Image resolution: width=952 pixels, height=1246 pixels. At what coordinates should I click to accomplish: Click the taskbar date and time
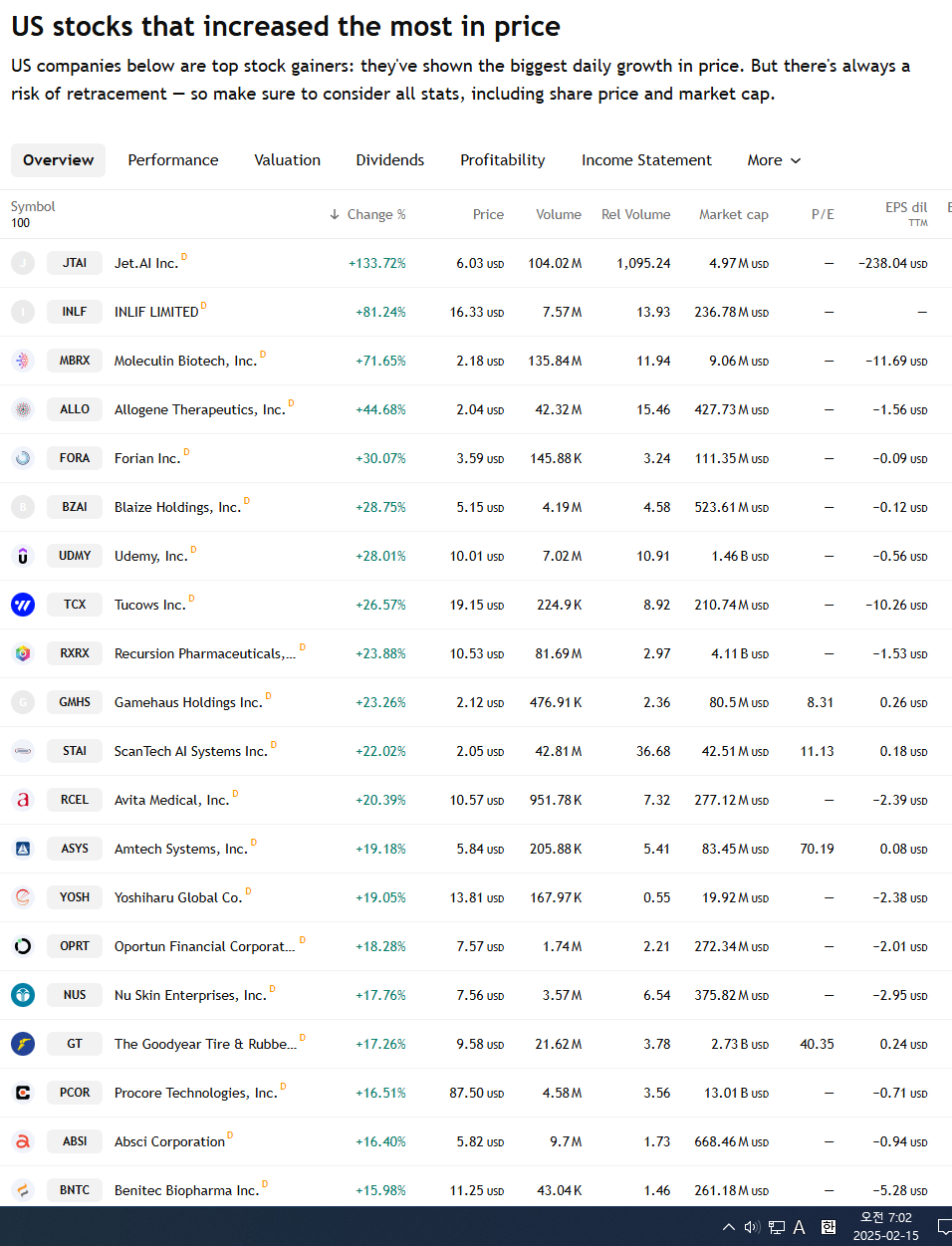[x=886, y=1227]
